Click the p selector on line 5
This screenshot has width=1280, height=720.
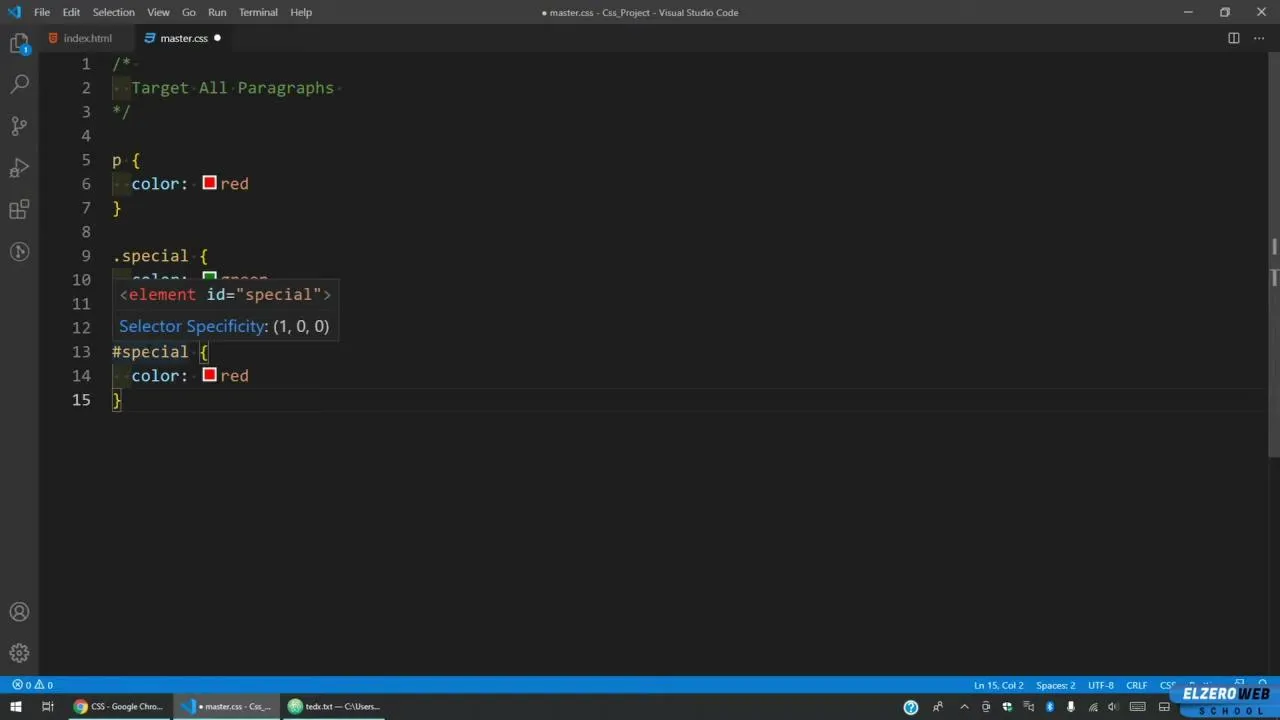click(x=117, y=160)
